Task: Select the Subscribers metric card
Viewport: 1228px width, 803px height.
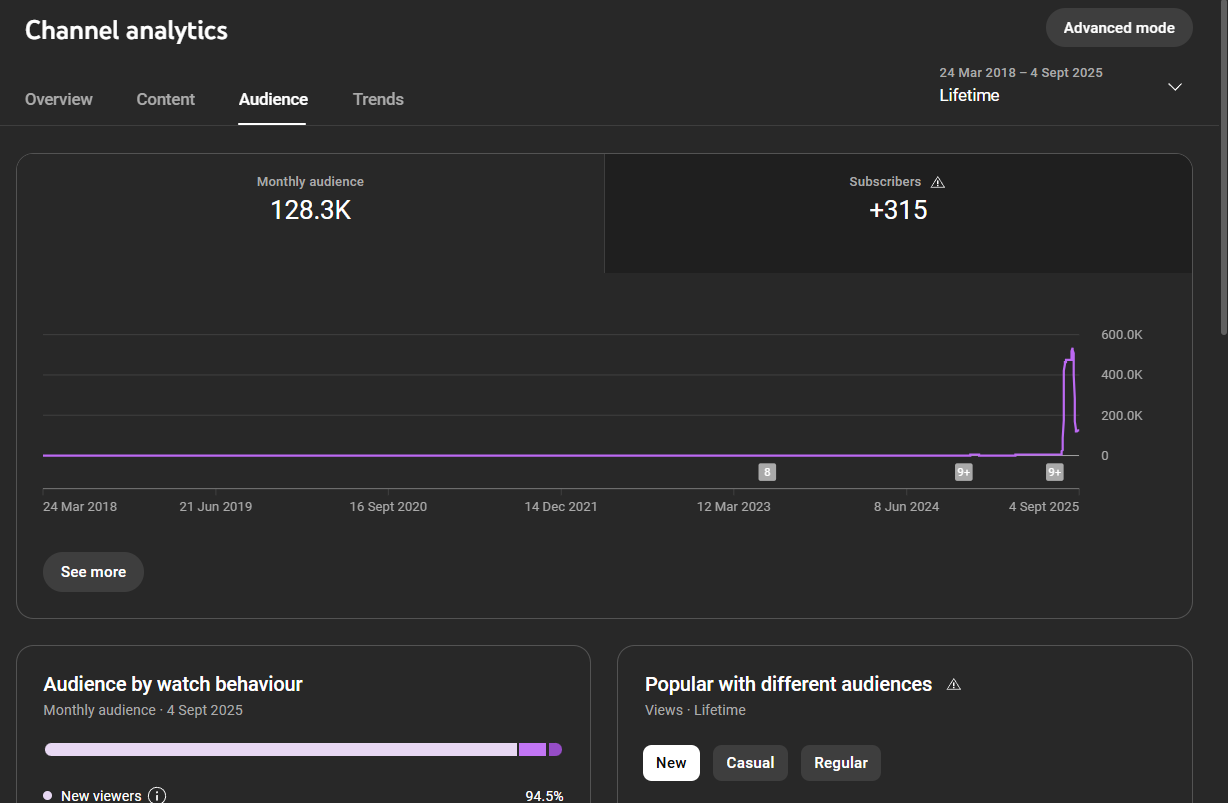Action: coord(898,214)
